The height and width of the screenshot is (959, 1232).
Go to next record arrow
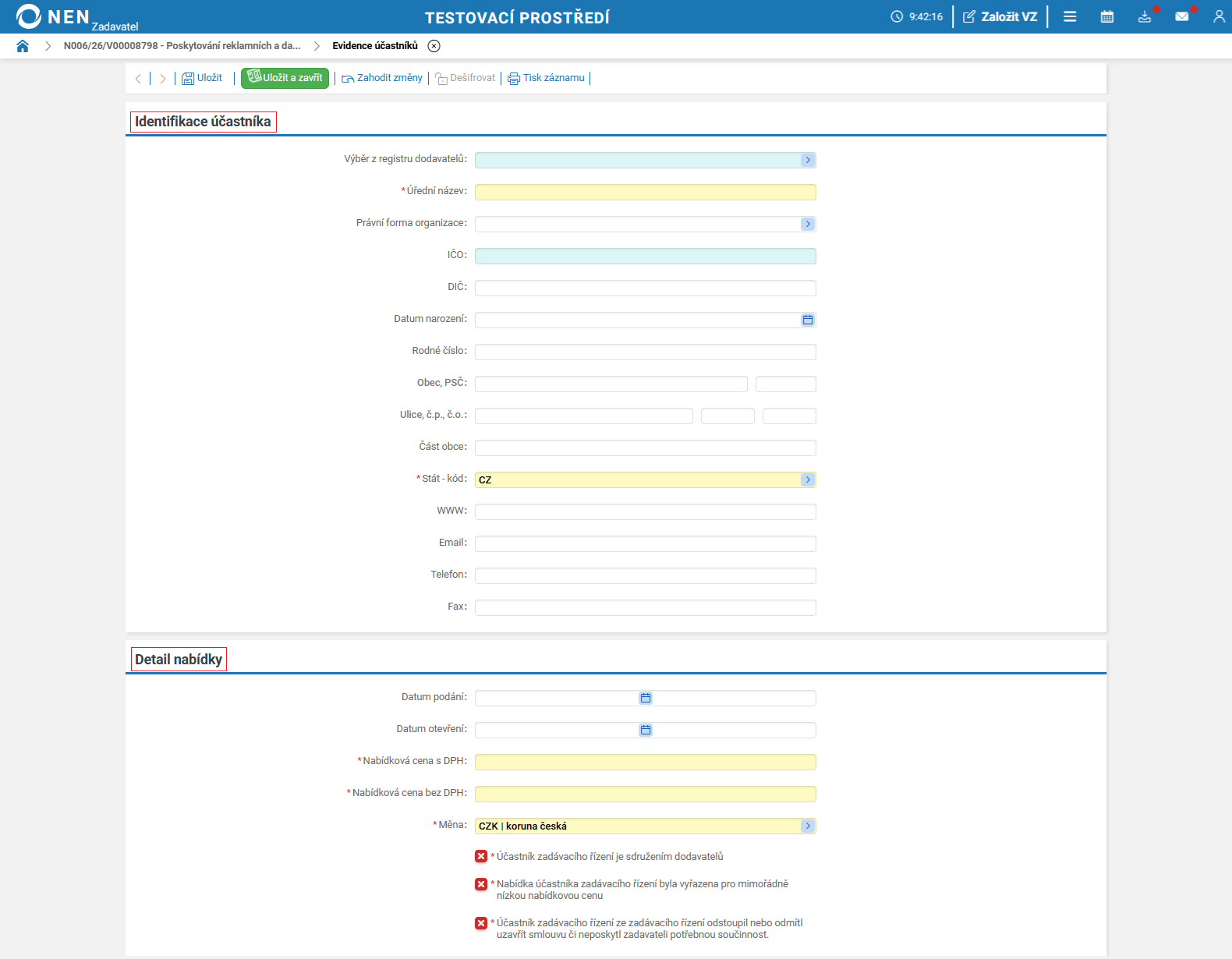pyautogui.click(x=163, y=78)
